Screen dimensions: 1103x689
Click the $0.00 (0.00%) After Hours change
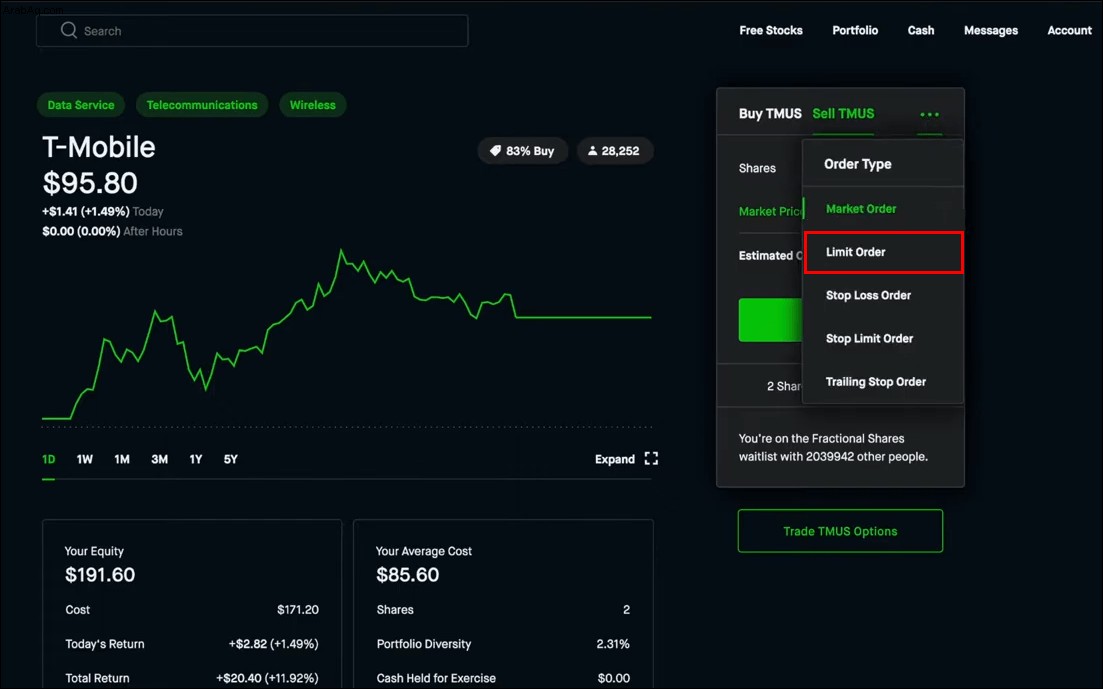[x=112, y=232]
